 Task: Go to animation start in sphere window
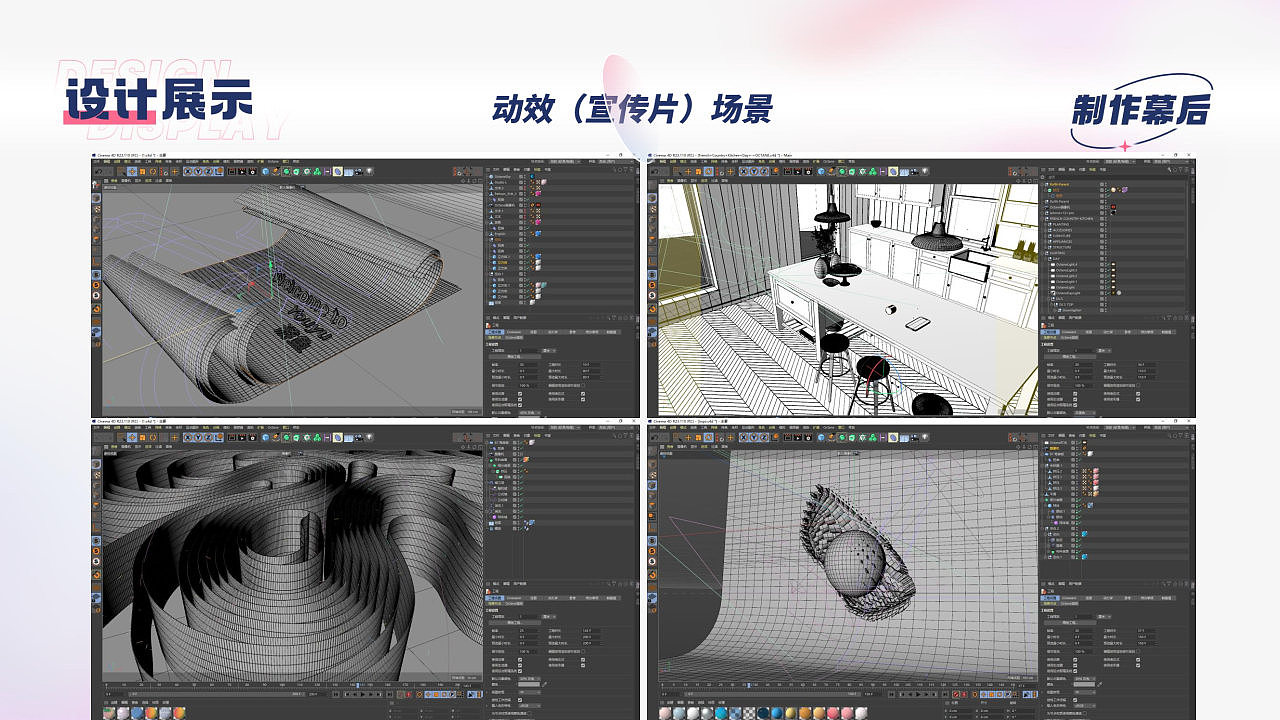[x=891, y=694]
